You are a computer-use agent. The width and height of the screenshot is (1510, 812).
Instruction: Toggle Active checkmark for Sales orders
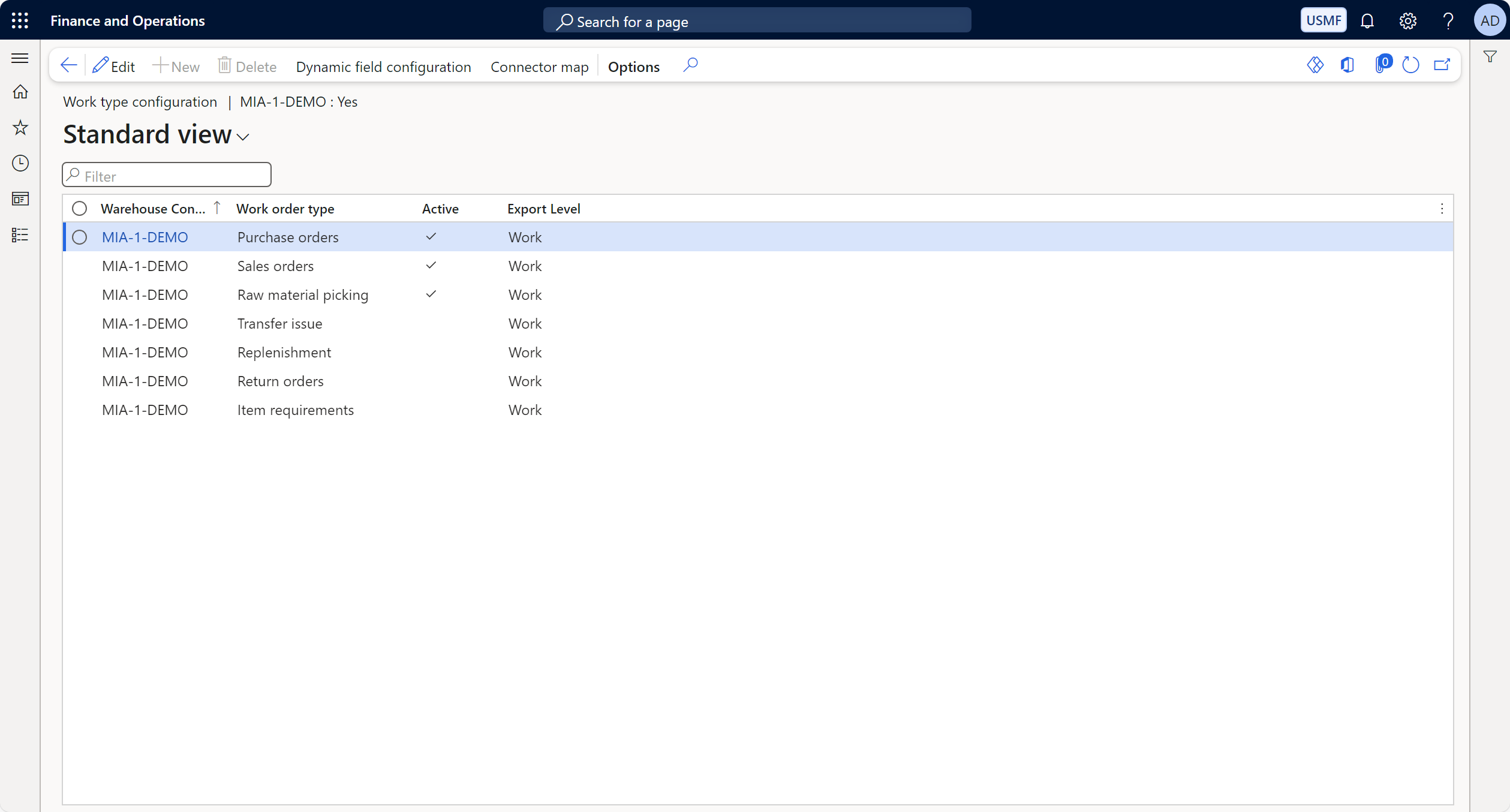click(431, 266)
